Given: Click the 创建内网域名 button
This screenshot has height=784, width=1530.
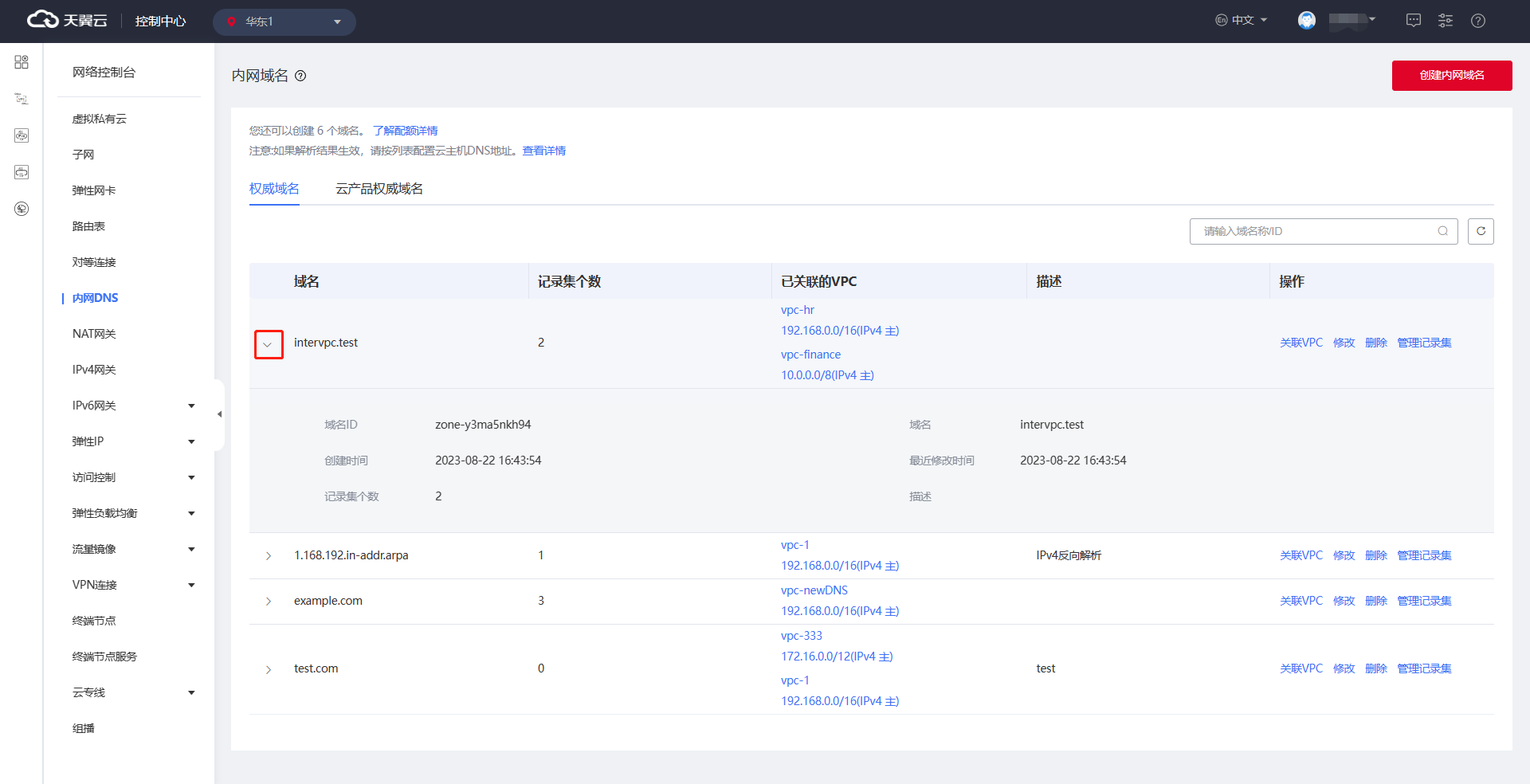Looking at the screenshot, I should [1451, 76].
